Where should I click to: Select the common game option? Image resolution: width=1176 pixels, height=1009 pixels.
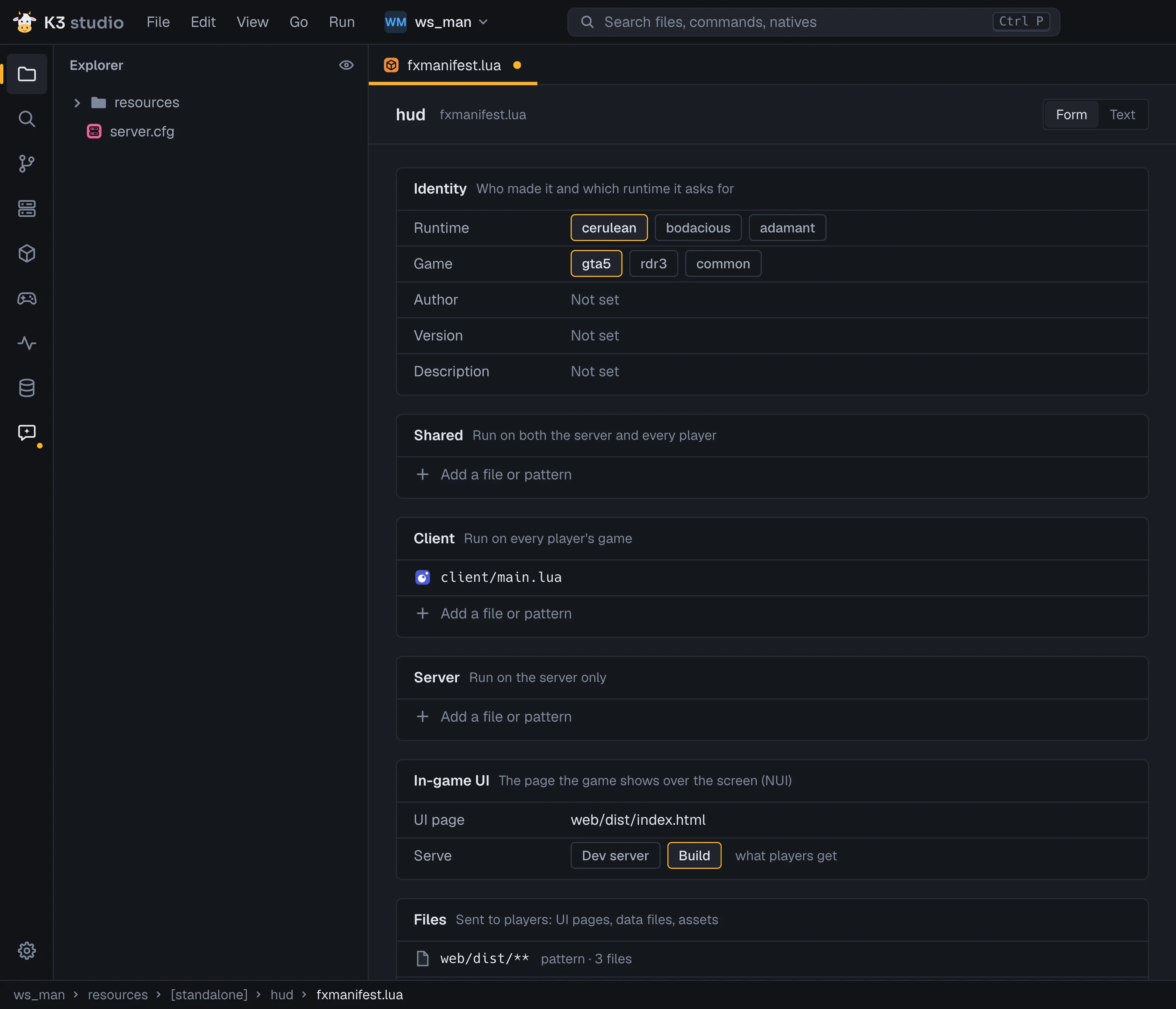[x=723, y=263]
